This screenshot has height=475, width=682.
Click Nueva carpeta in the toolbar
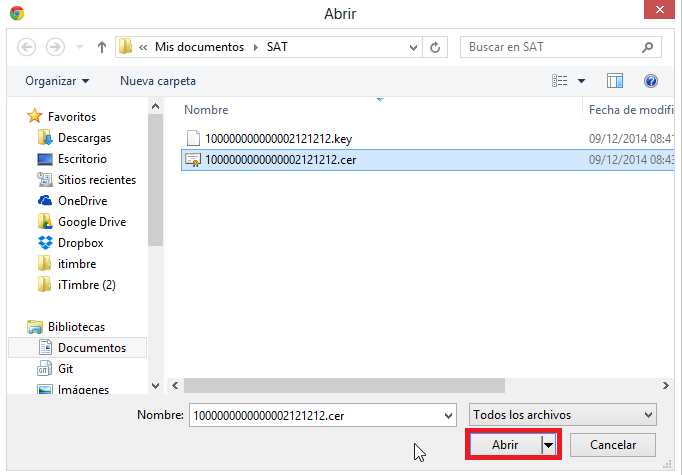[158, 80]
